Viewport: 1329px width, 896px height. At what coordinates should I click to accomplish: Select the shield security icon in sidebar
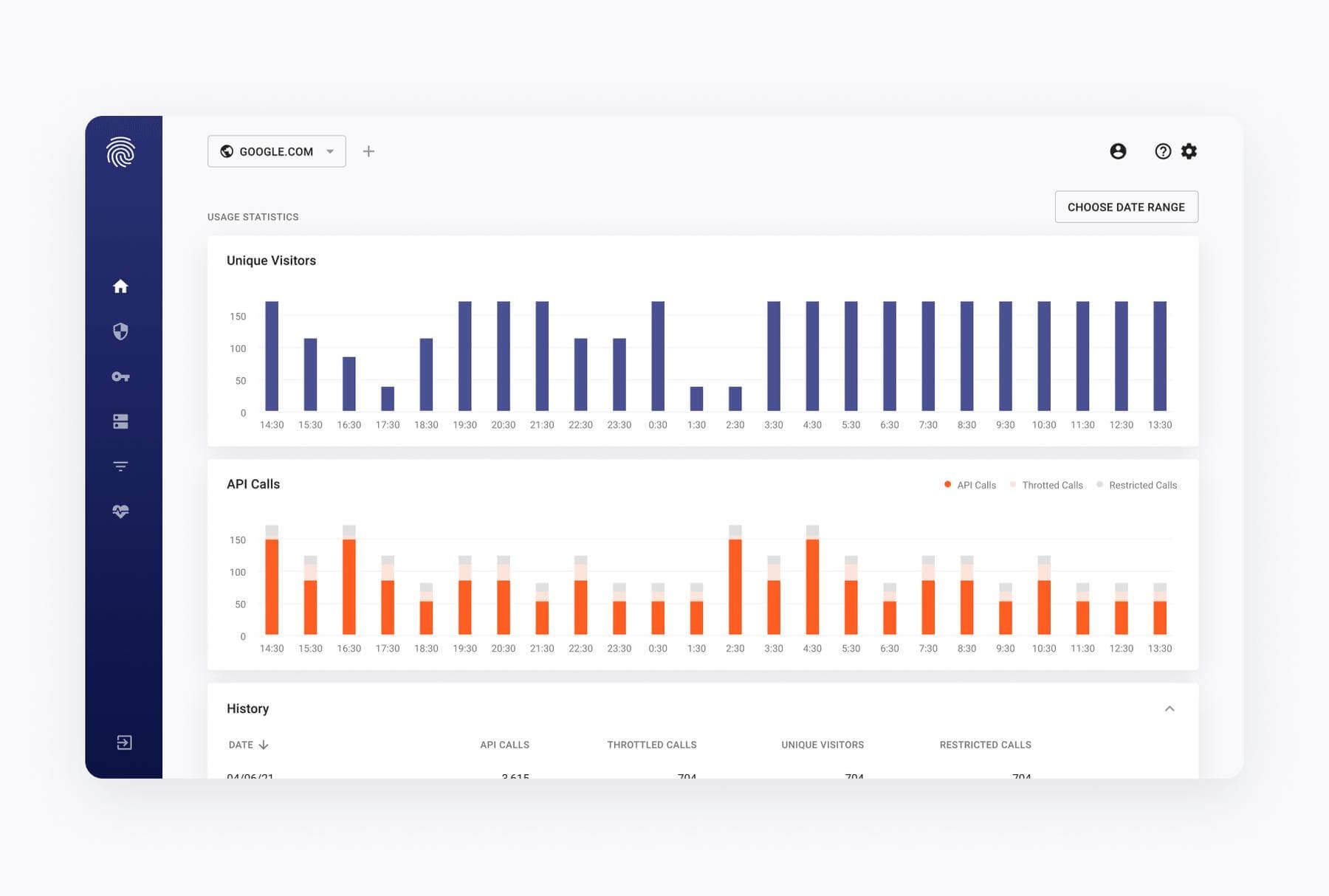[121, 332]
